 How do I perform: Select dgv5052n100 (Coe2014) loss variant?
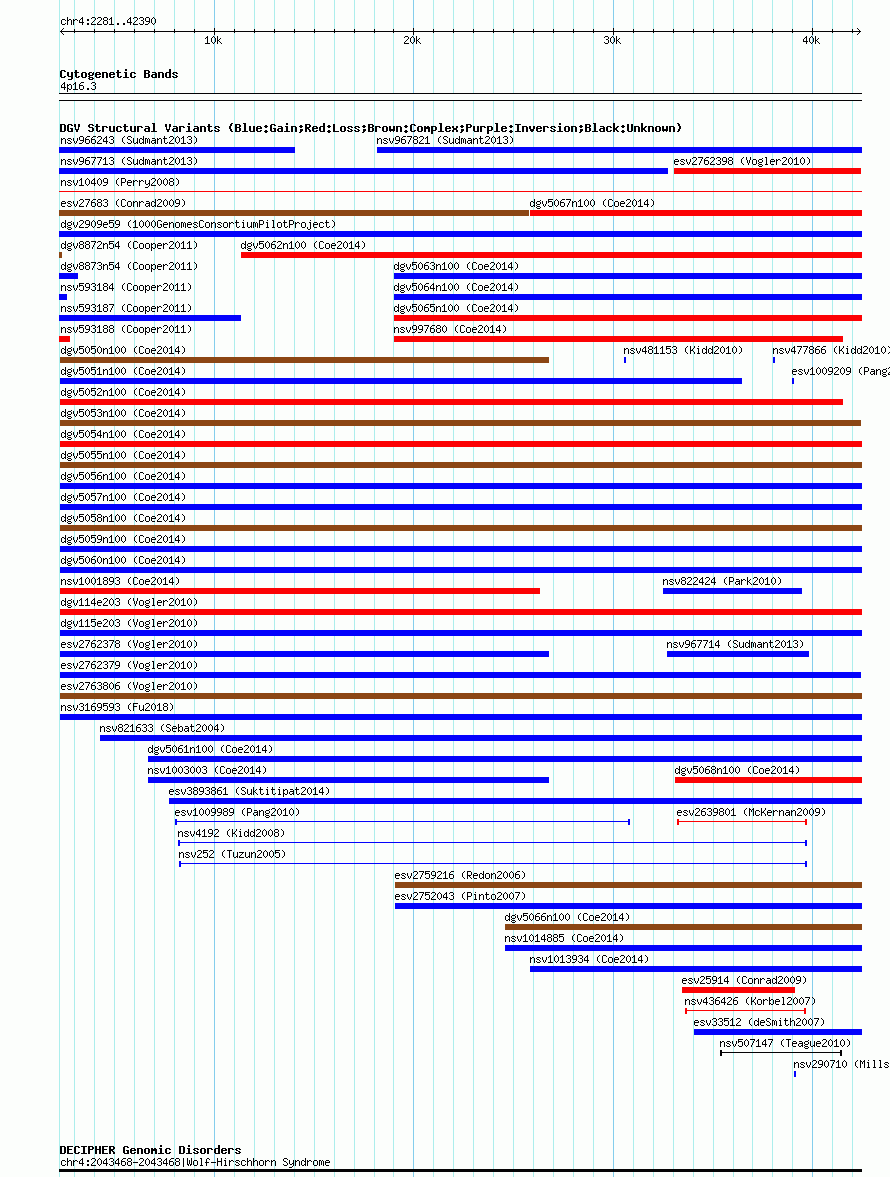point(451,402)
